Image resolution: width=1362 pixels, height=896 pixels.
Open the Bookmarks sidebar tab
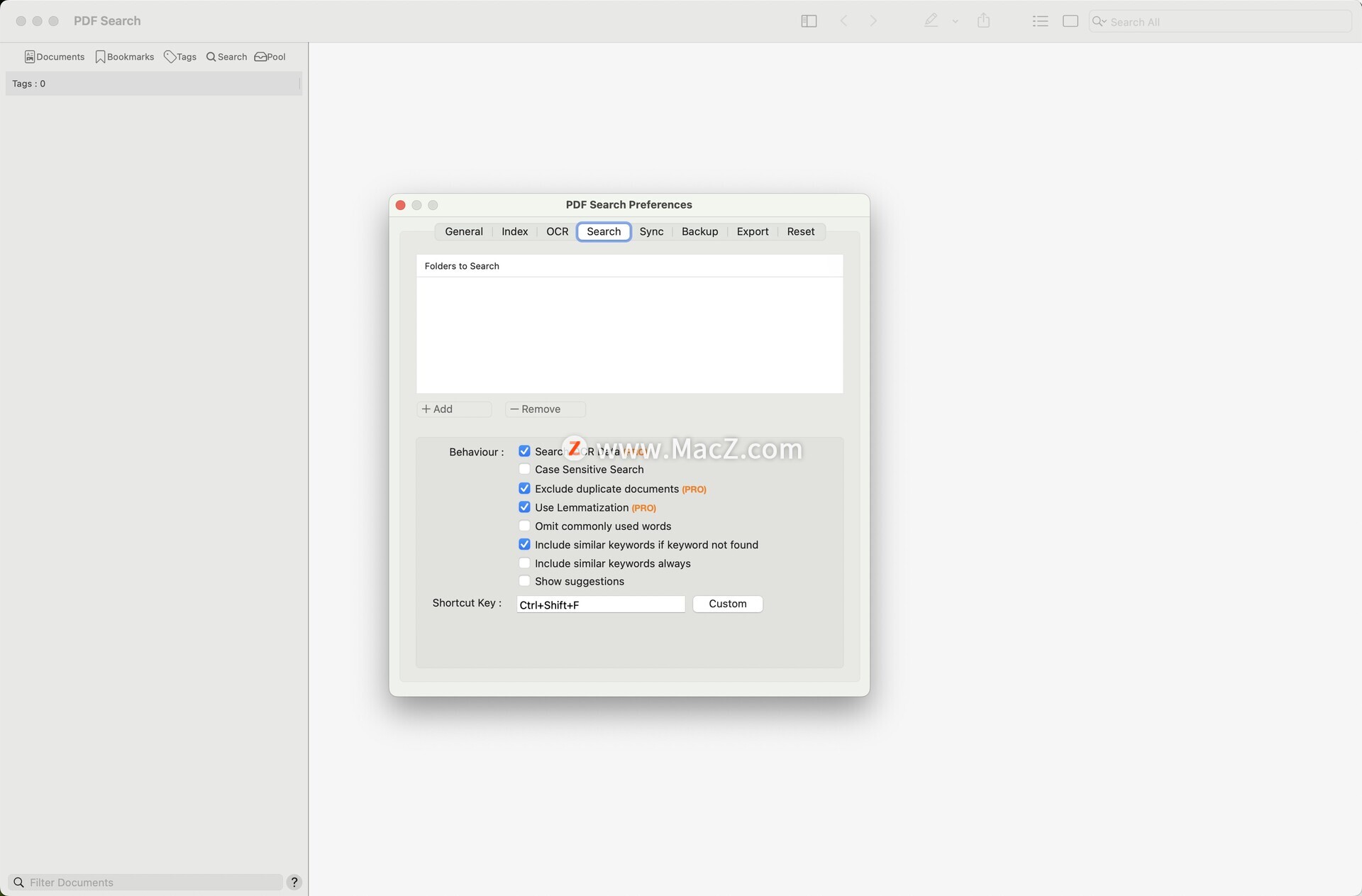[125, 57]
